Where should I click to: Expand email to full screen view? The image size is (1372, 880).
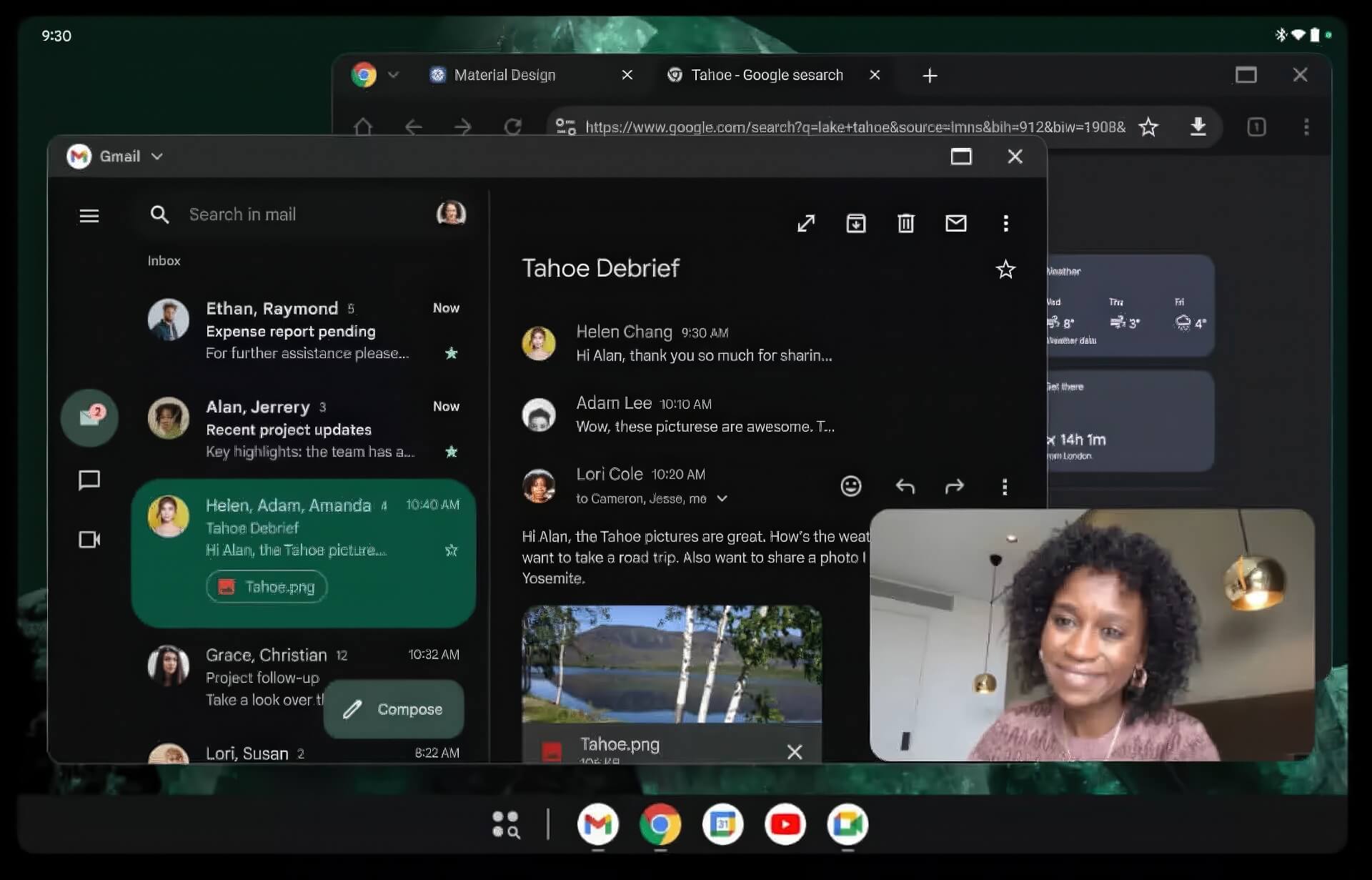(806, 224)
